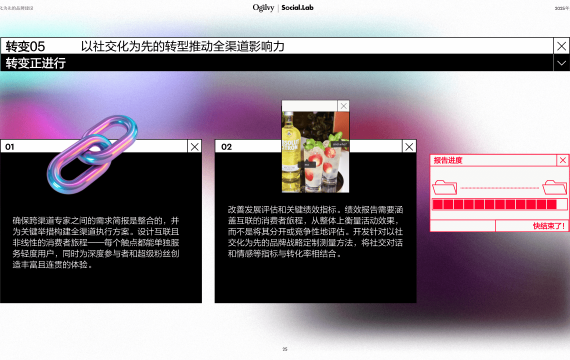Select the 转变正进行 label
This screenshot has width=570, height=360.
click(x=36, y=63)
